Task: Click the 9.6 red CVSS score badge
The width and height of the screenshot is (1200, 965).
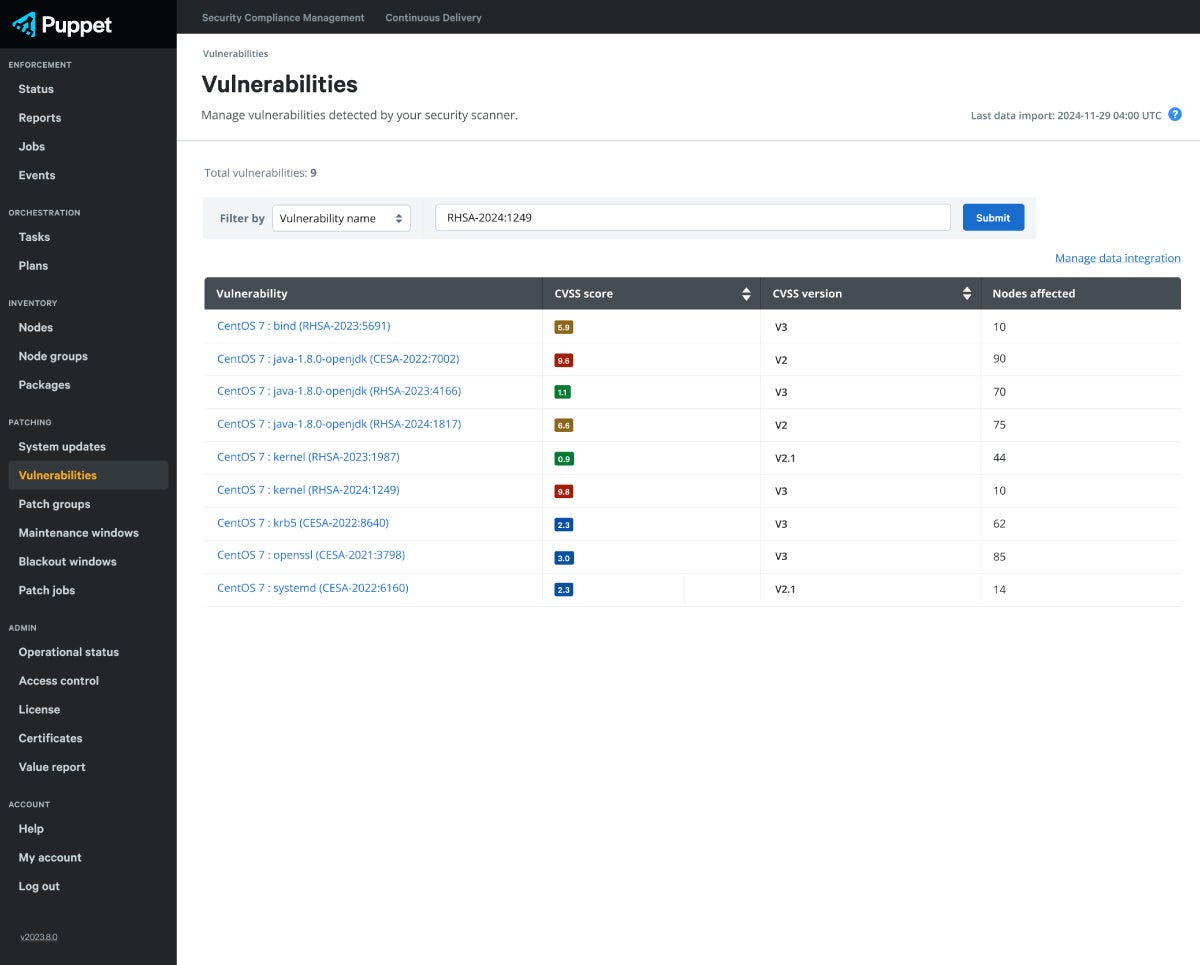Action: pyautogui.click(x=564, y=360)
